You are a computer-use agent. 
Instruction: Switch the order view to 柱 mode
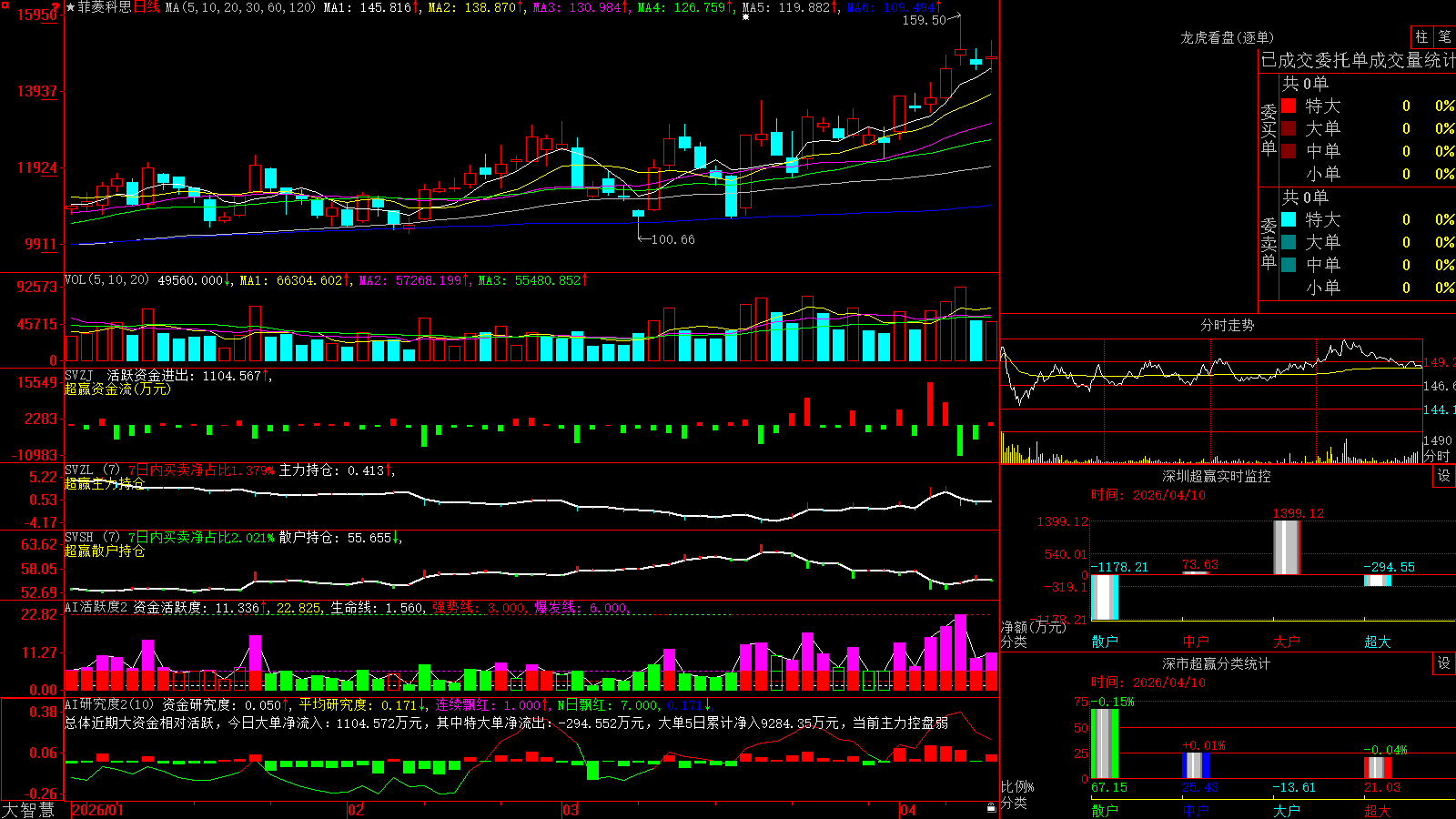coord(1421,36)
